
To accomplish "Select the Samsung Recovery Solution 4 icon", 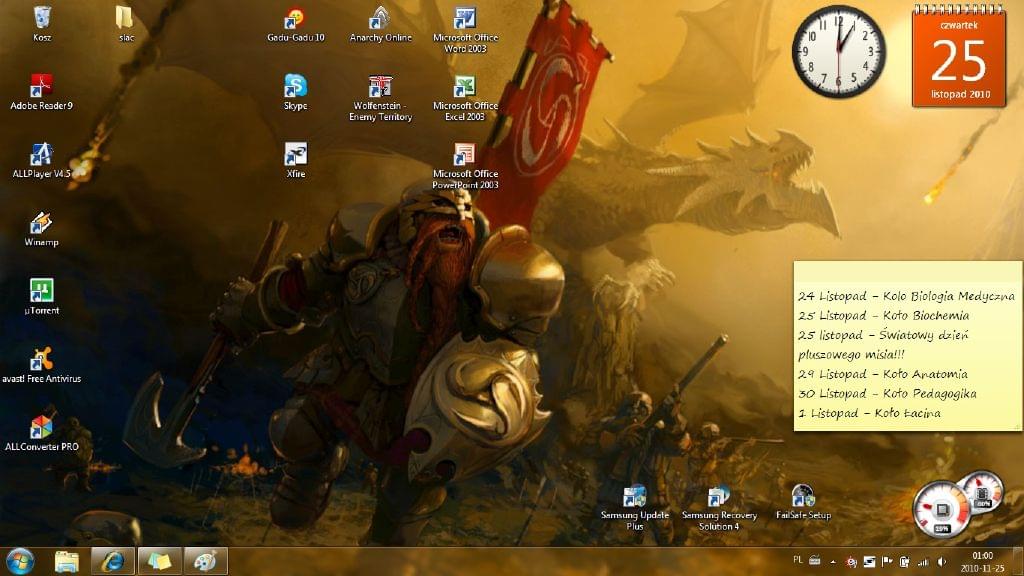I will 720,507.
